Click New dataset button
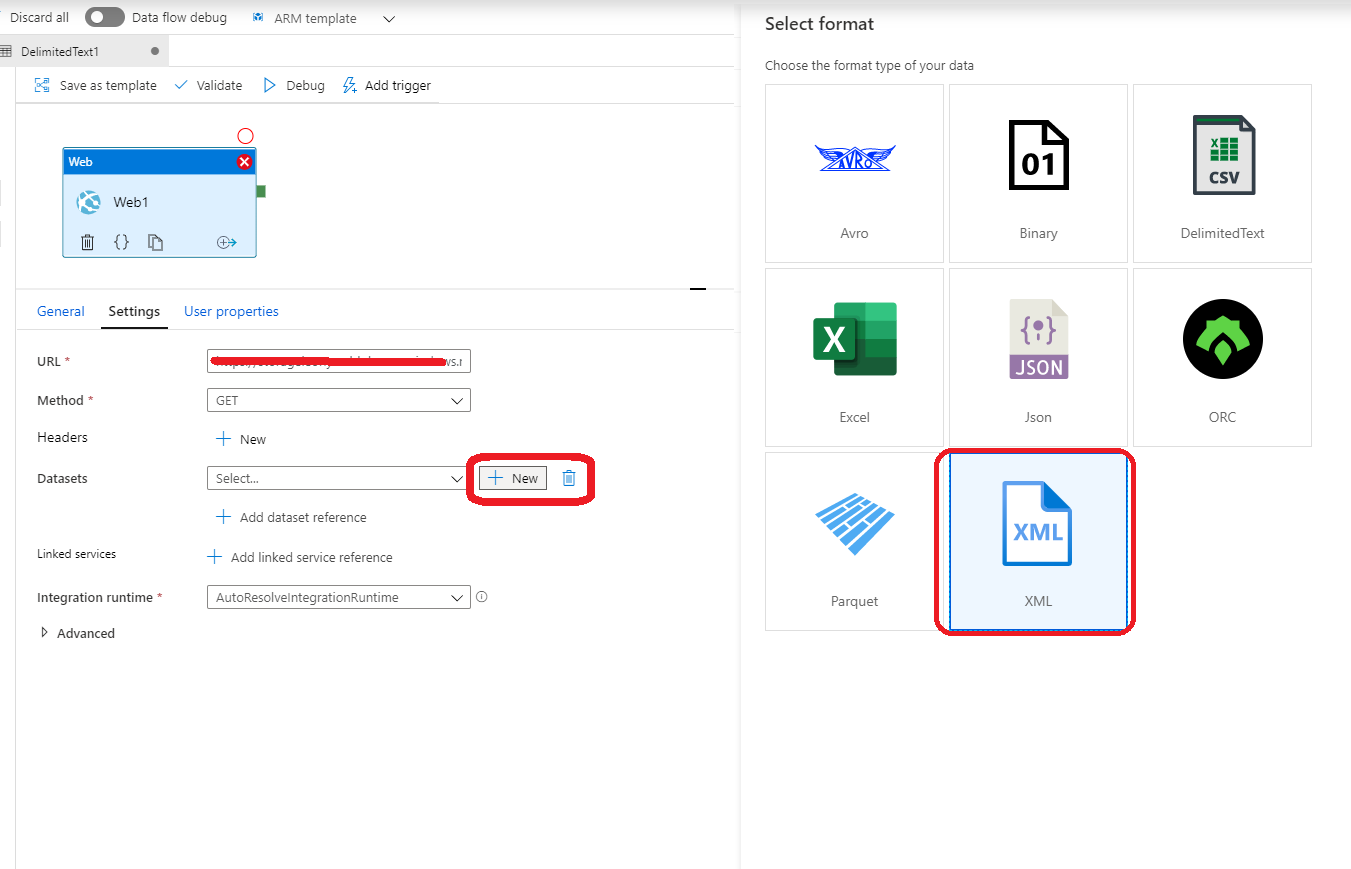This screenshot has width=1351, height=869. coord(513,478)
